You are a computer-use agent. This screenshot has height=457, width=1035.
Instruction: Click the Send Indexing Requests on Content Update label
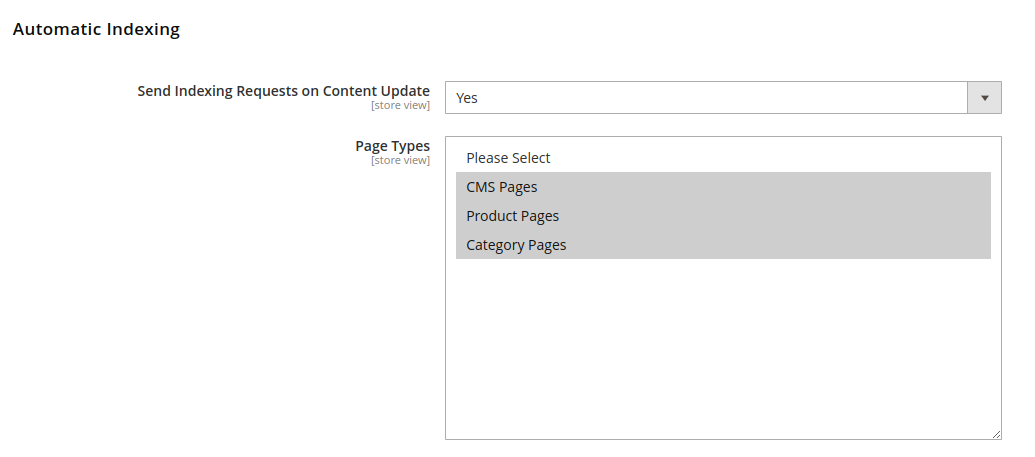283,90
